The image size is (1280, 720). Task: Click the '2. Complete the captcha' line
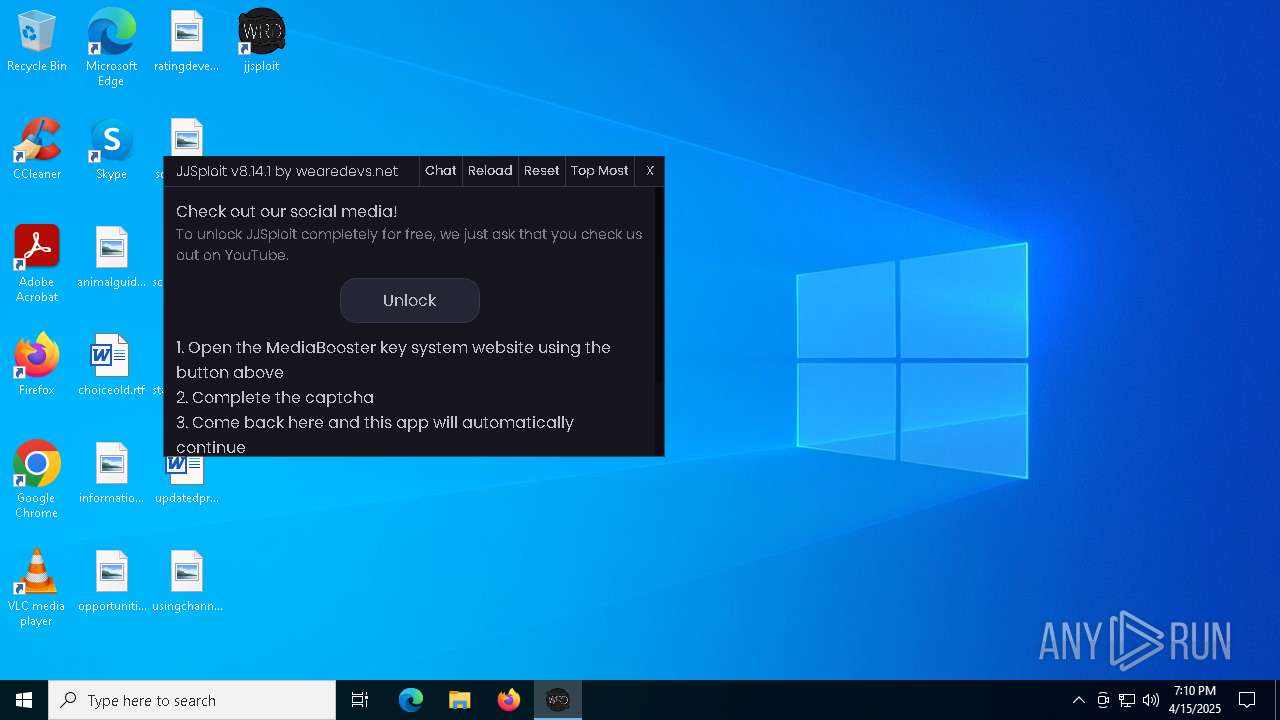tap(275, 397)
